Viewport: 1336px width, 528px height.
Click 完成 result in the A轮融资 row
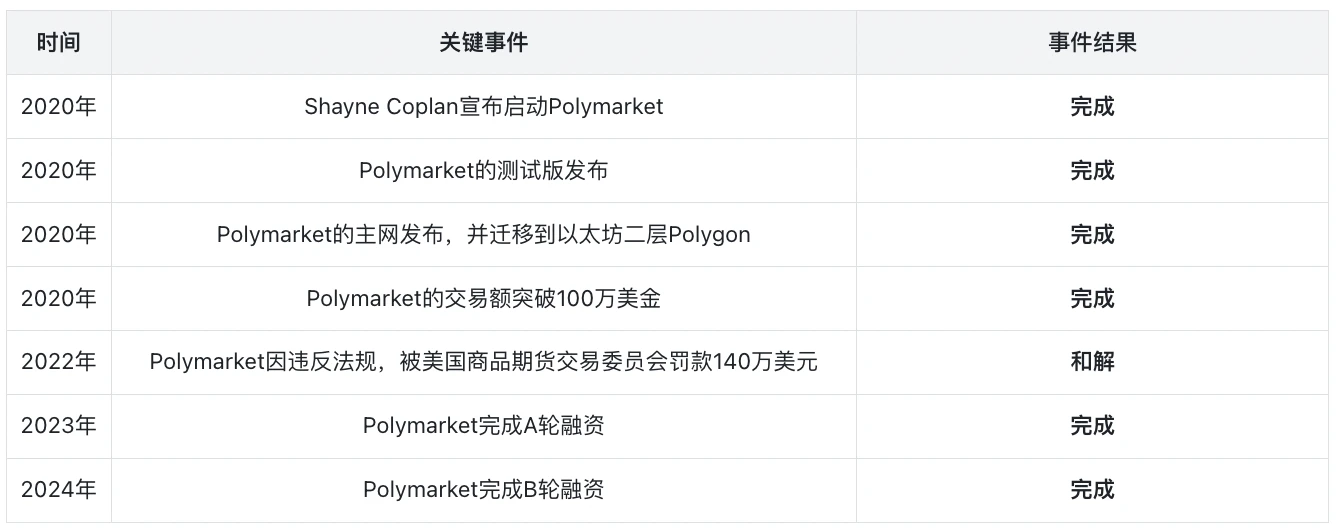coord(1092,426)
